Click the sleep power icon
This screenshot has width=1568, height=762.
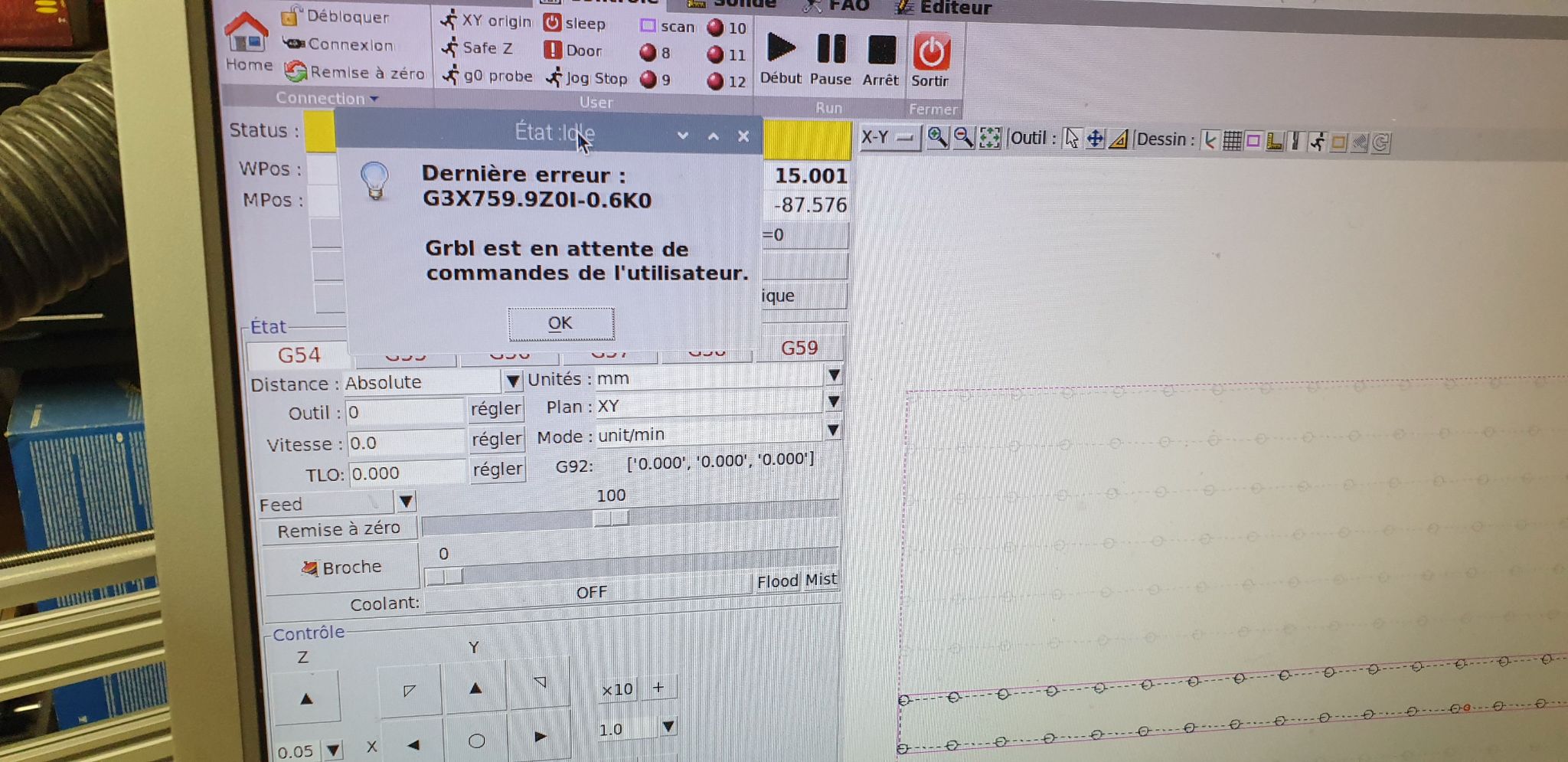coord(552,23)
